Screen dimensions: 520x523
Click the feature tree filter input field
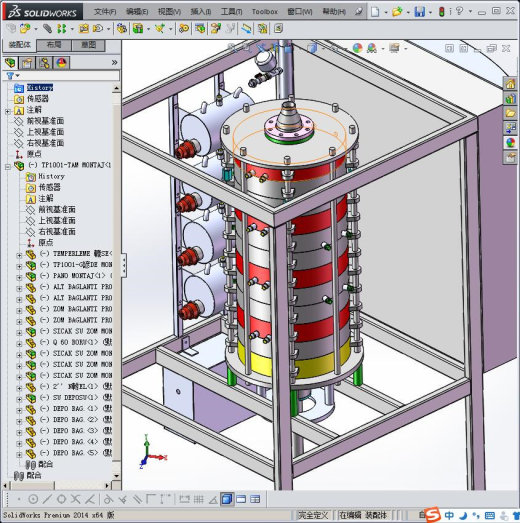pyautogui.click(x=68, y=76)
